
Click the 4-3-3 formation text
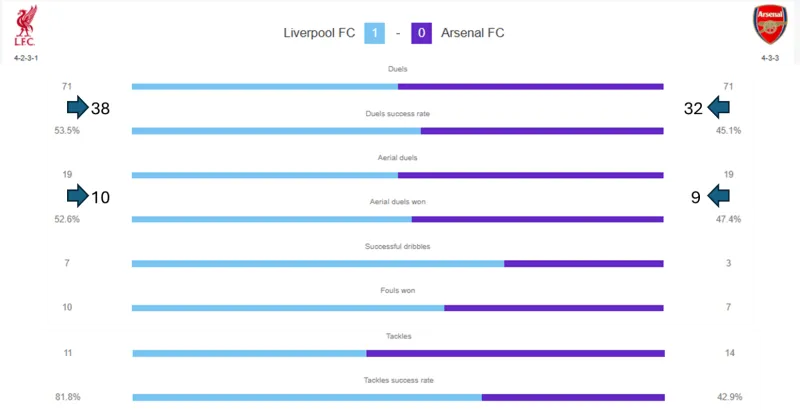[x=770, y=58]
